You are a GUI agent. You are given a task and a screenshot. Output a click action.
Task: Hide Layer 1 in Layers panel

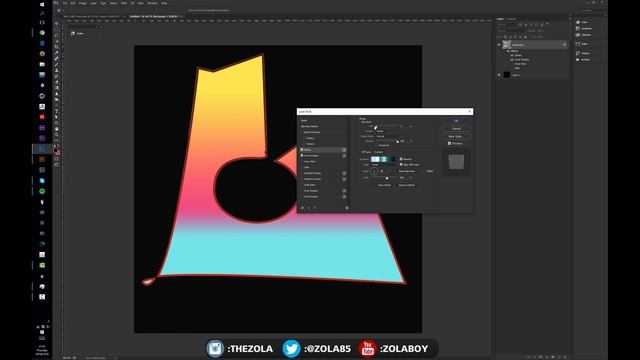pyautogui.click(x=499, y=75)
